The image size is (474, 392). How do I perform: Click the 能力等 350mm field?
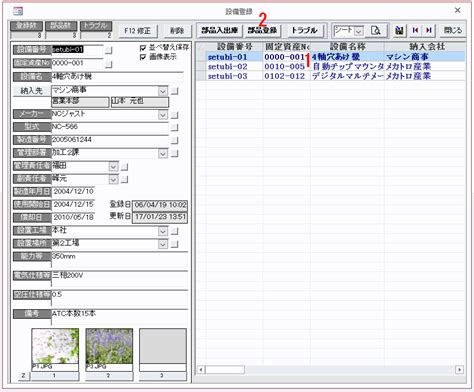pyautogui.click(x=119, y=260)
